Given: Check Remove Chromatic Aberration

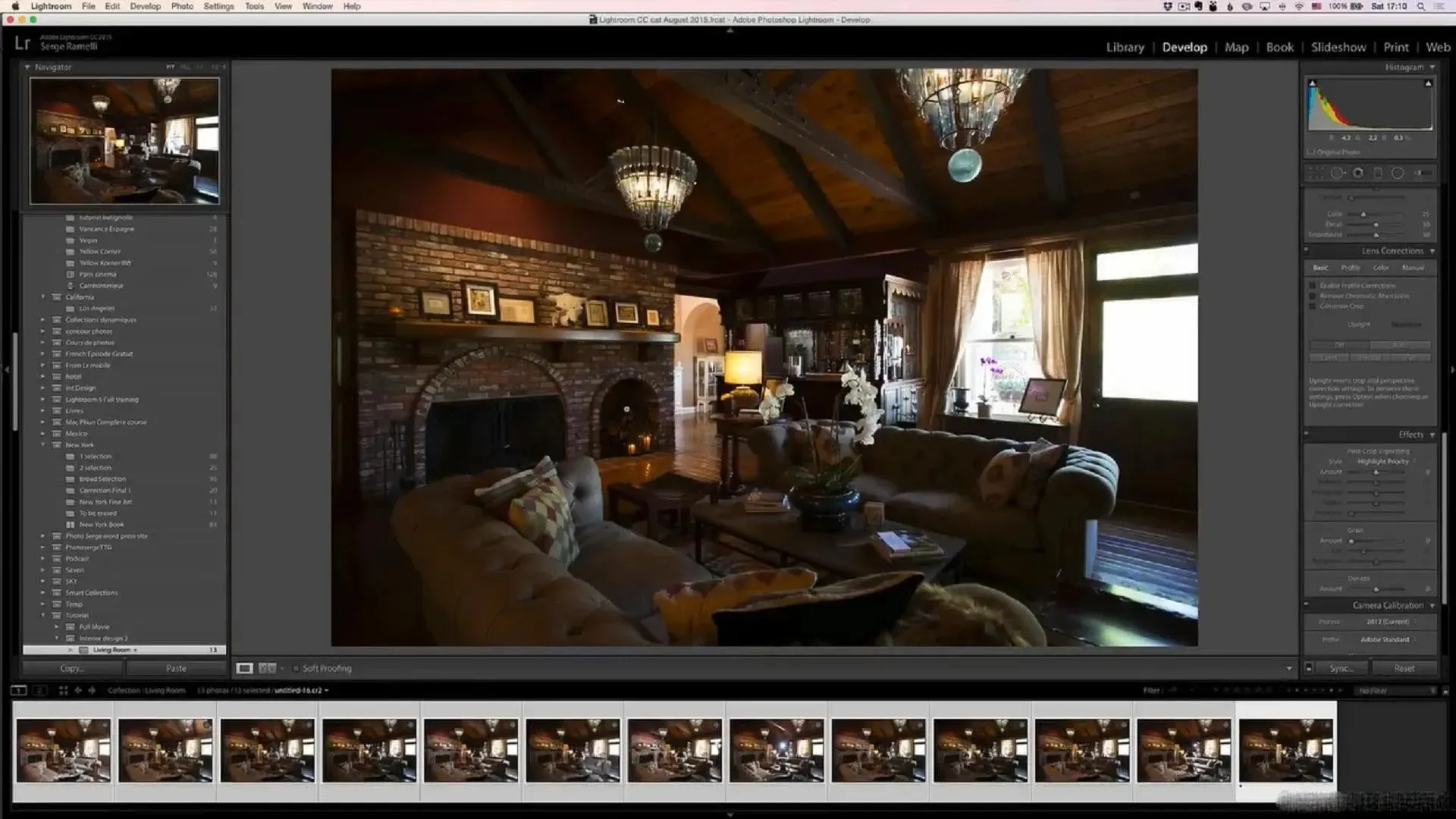Looking at the screenshot, I should [1313, 296].
